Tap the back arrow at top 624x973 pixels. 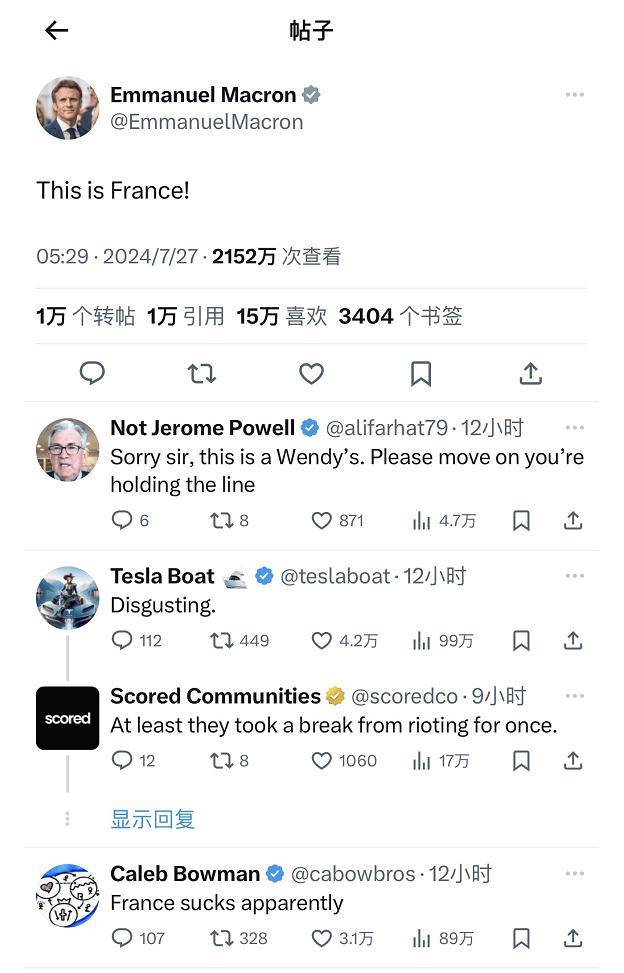(57, 30)
